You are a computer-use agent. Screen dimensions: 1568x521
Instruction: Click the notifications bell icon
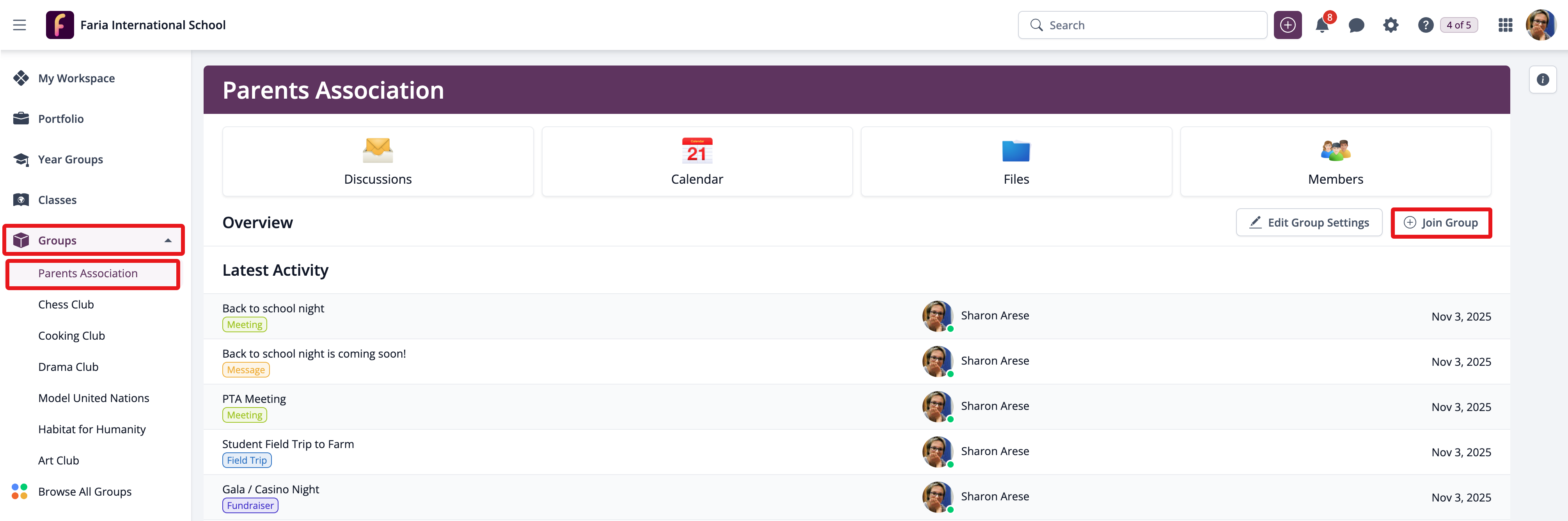pos(1321,26)
